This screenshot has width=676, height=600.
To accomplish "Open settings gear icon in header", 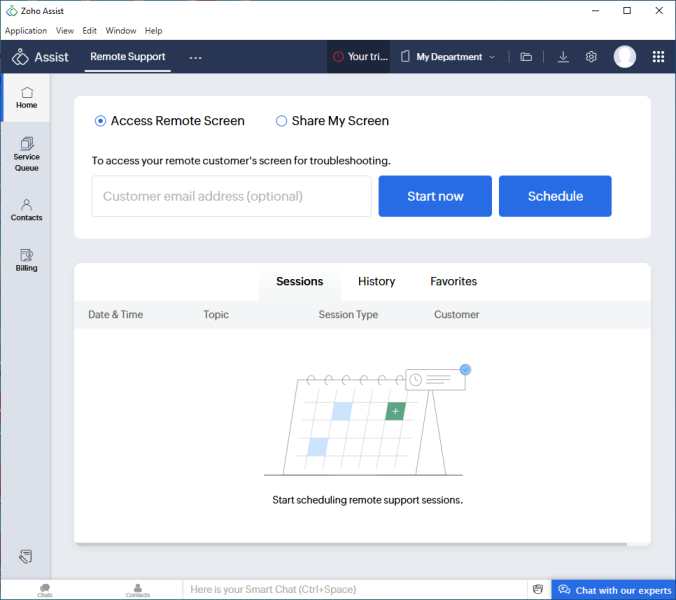I will coord(591,57).
